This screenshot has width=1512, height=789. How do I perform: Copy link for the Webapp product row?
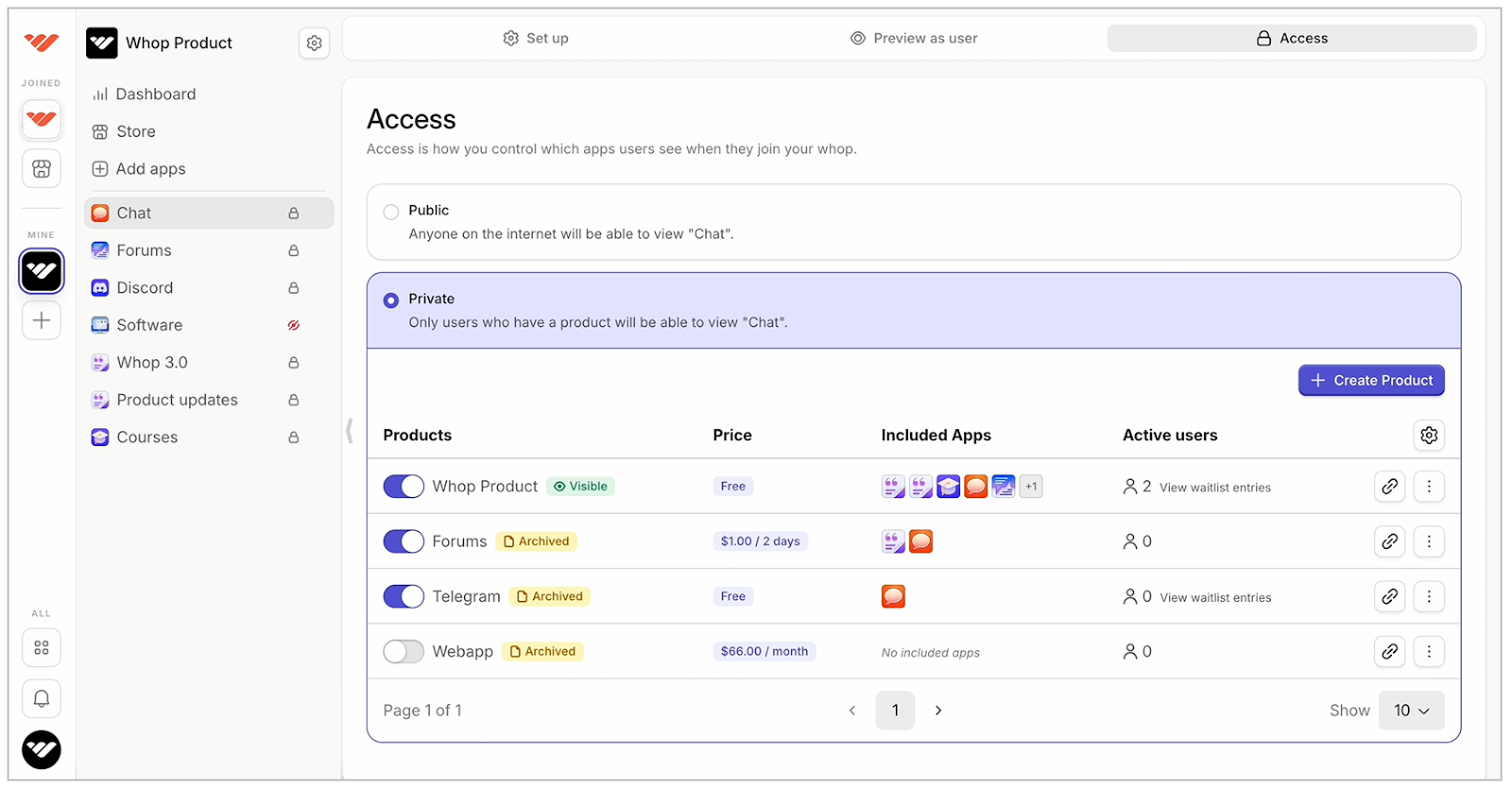tap(1389, 651)
